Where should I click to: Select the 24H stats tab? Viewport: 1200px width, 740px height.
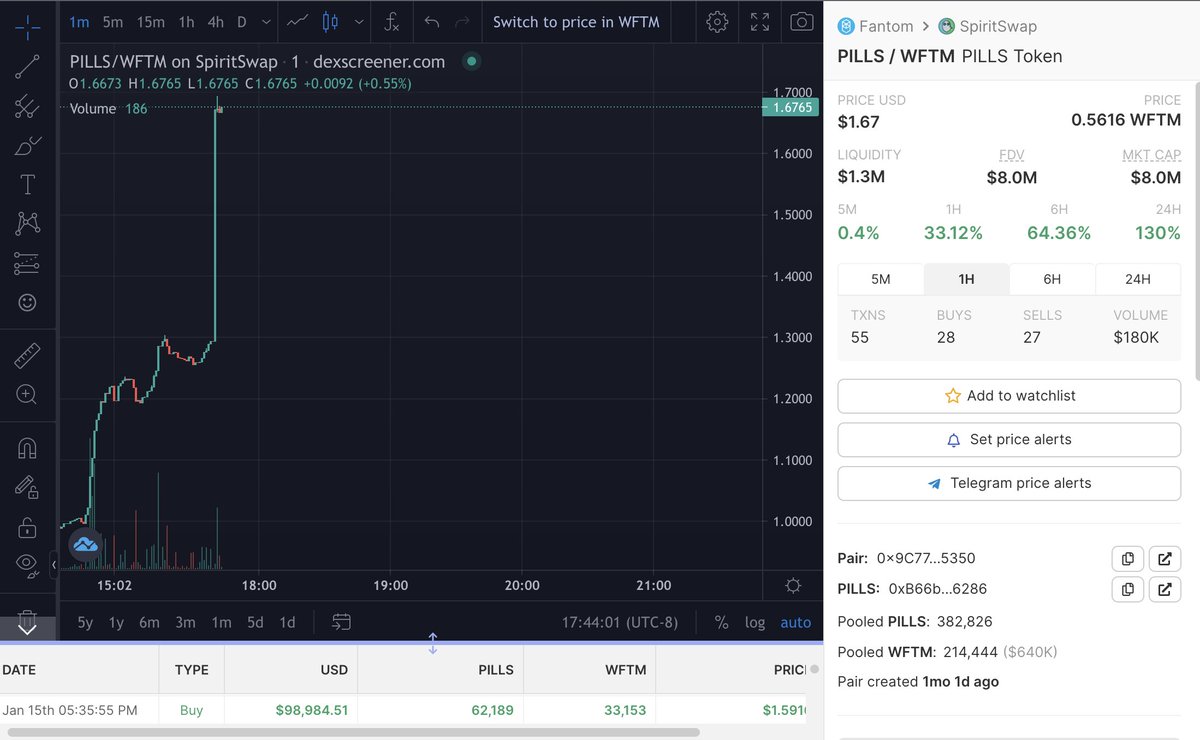[1138, 279]
